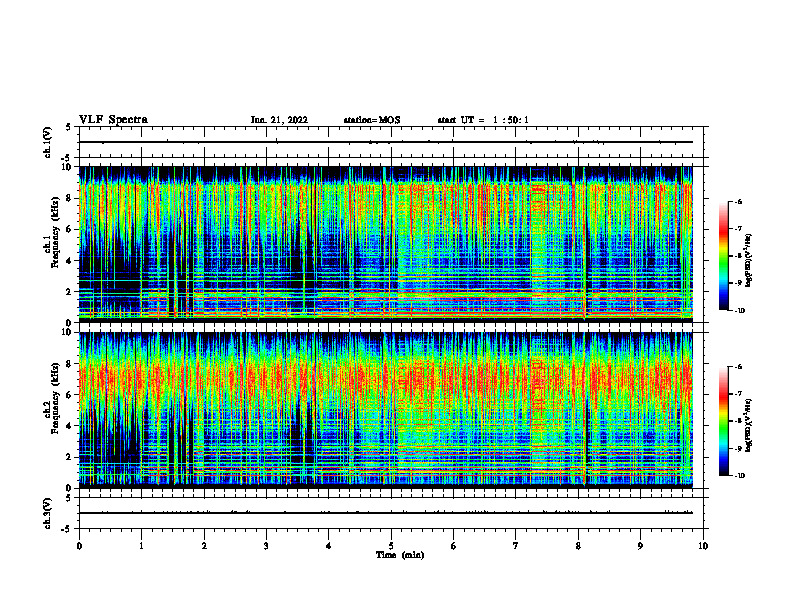
Task: Click the 2 min tick label on Time axis
Action: click(x=204, y=546)
